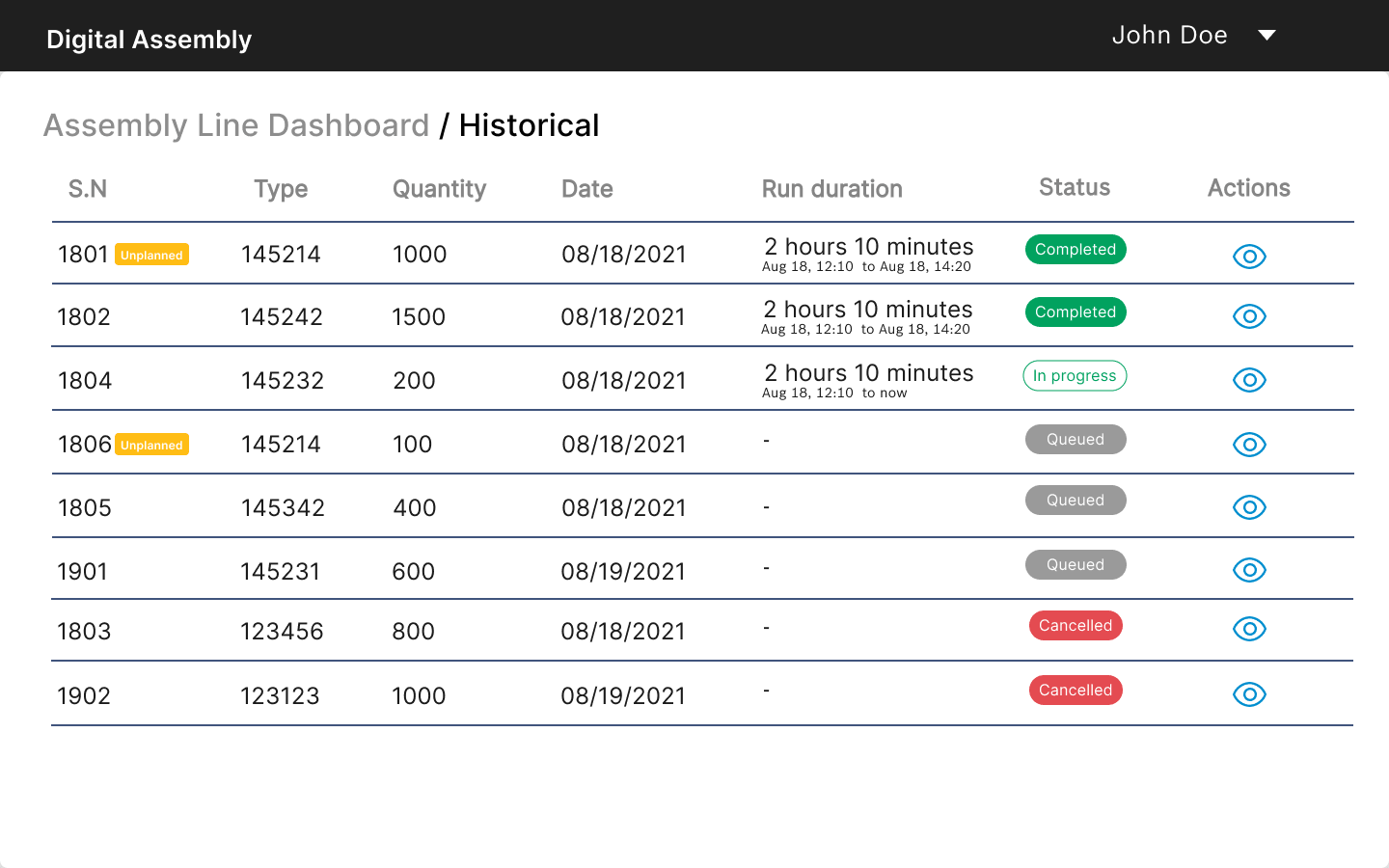Navigate to Assembly Line Dashboard
This screenshot has width=1389, height=868.
[236, 125]
